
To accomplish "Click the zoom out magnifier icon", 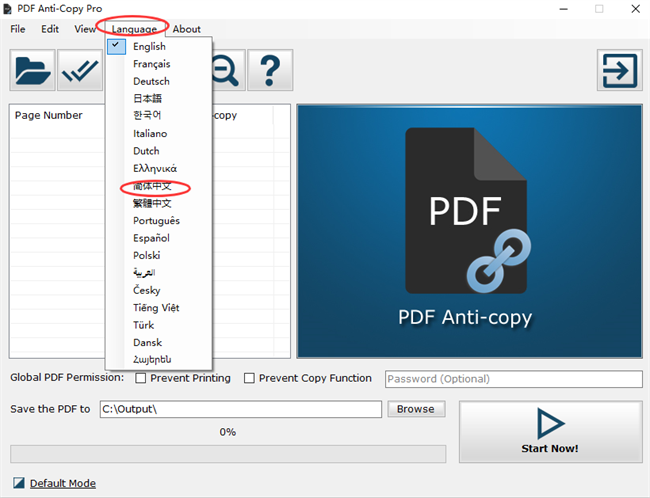I will (228, 70).
